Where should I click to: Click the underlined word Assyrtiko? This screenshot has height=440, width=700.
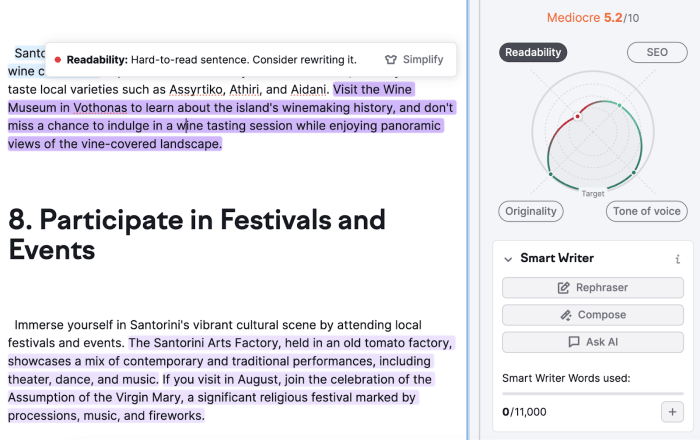click(x=196, y=90)
